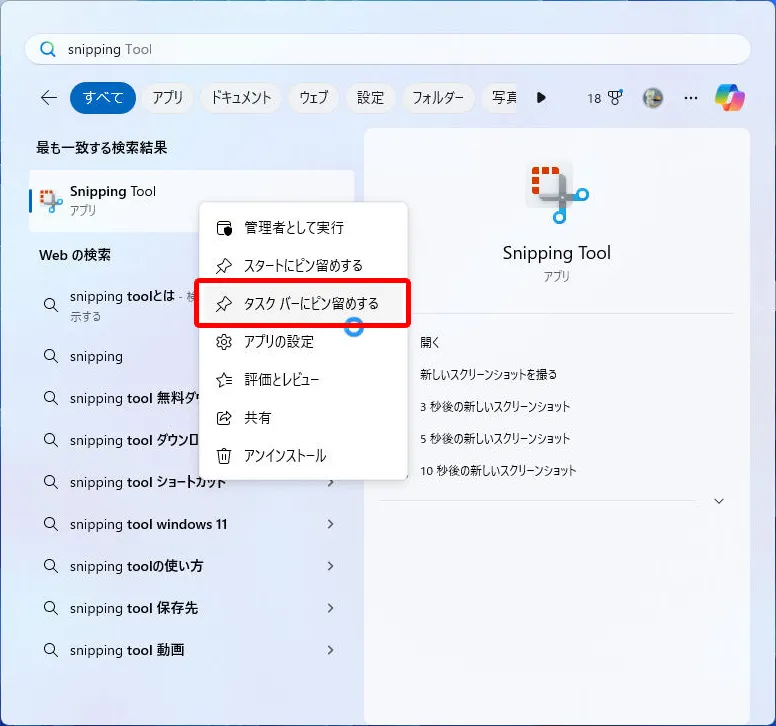Expand the preview pane actions chevron
This screenshot has height=726, width=776.
point(719,501)
